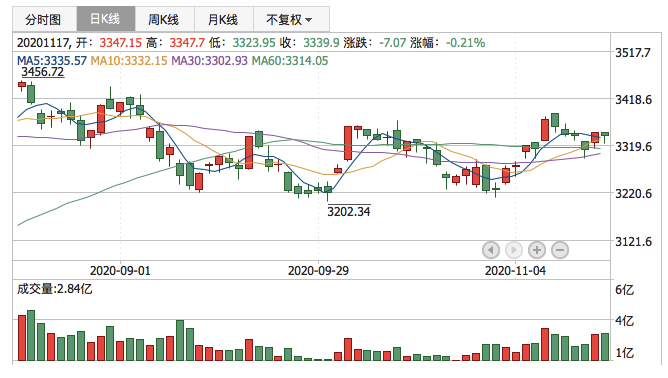Click the scroll-right arrow icon
The width and height of the screenshot is (668, 378).
(x=514, y=250)
